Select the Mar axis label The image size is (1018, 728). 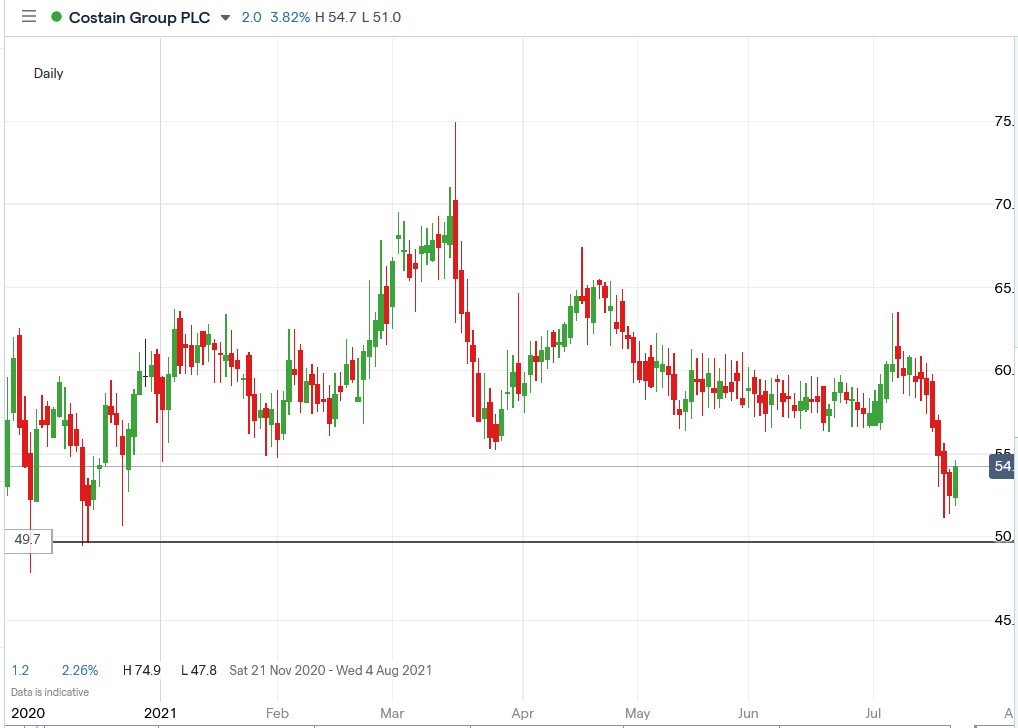pyautogui.click(x=391, y=713)
